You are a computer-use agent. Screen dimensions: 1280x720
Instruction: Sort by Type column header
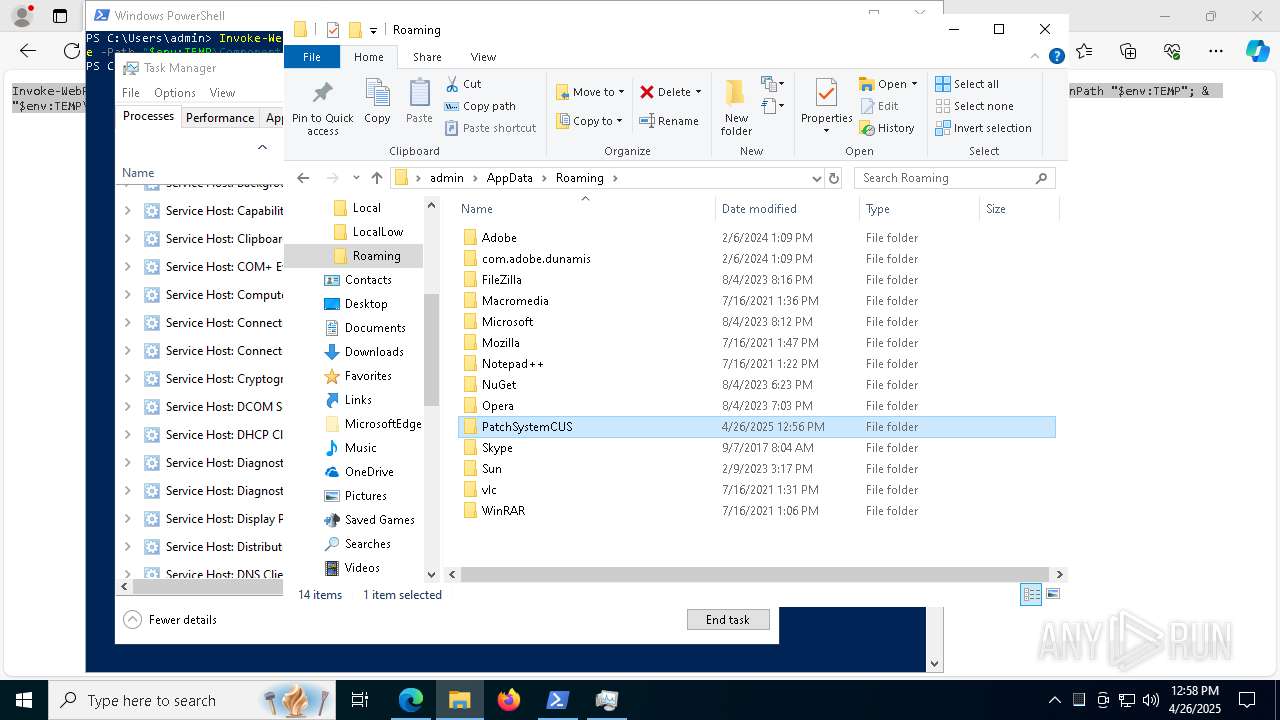pyautogui.click(x=919, y=209)
